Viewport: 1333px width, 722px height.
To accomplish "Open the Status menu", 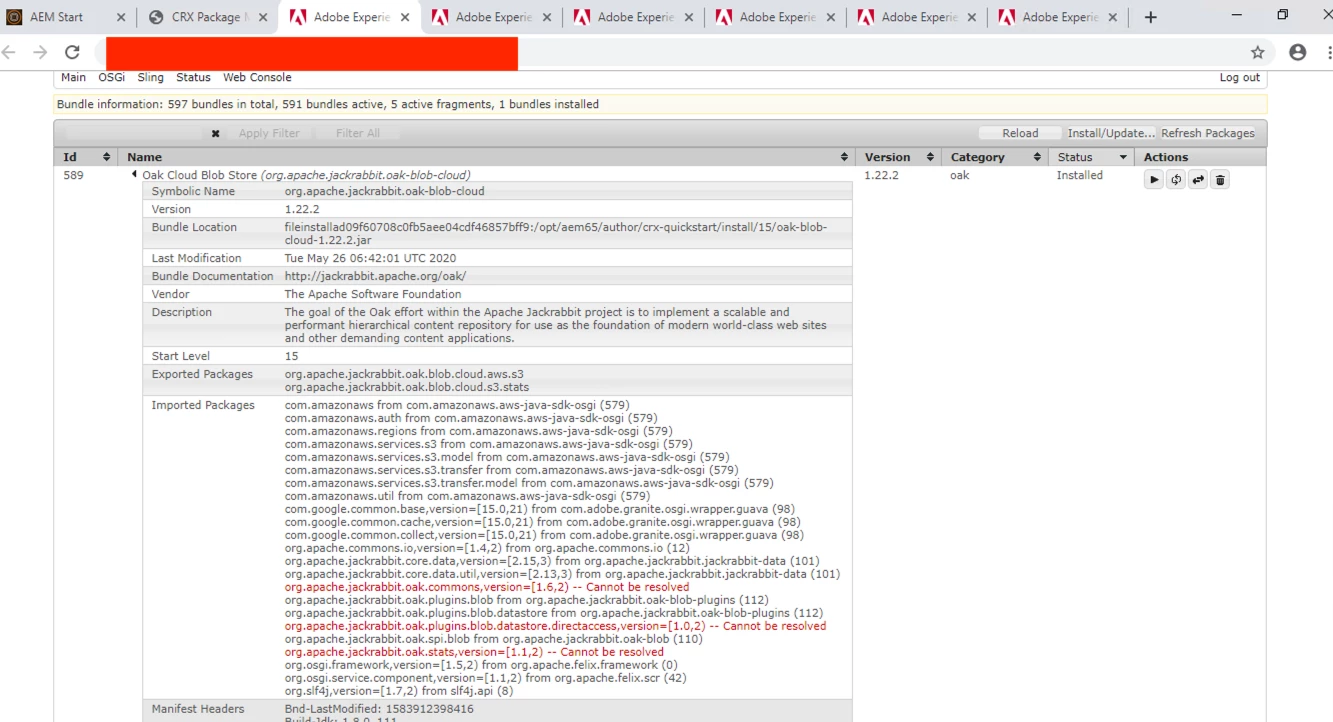I will click(193, 77).
